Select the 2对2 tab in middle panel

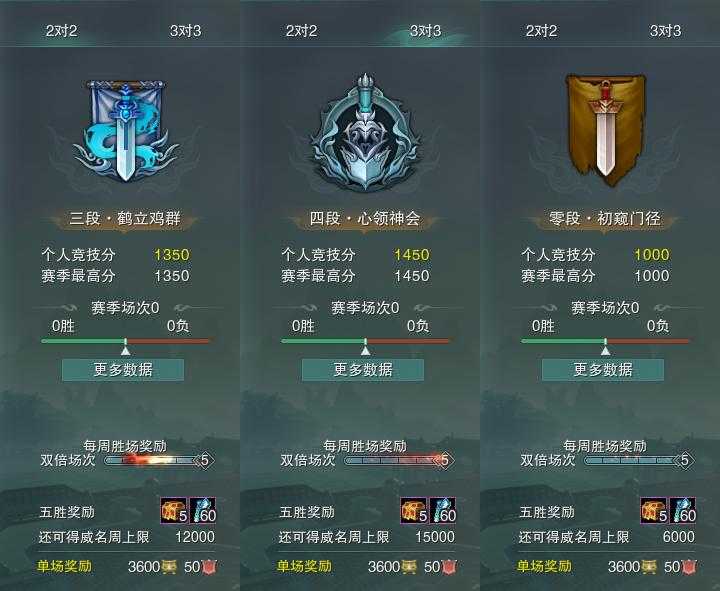pyautogui.click(x=301, y=31)
